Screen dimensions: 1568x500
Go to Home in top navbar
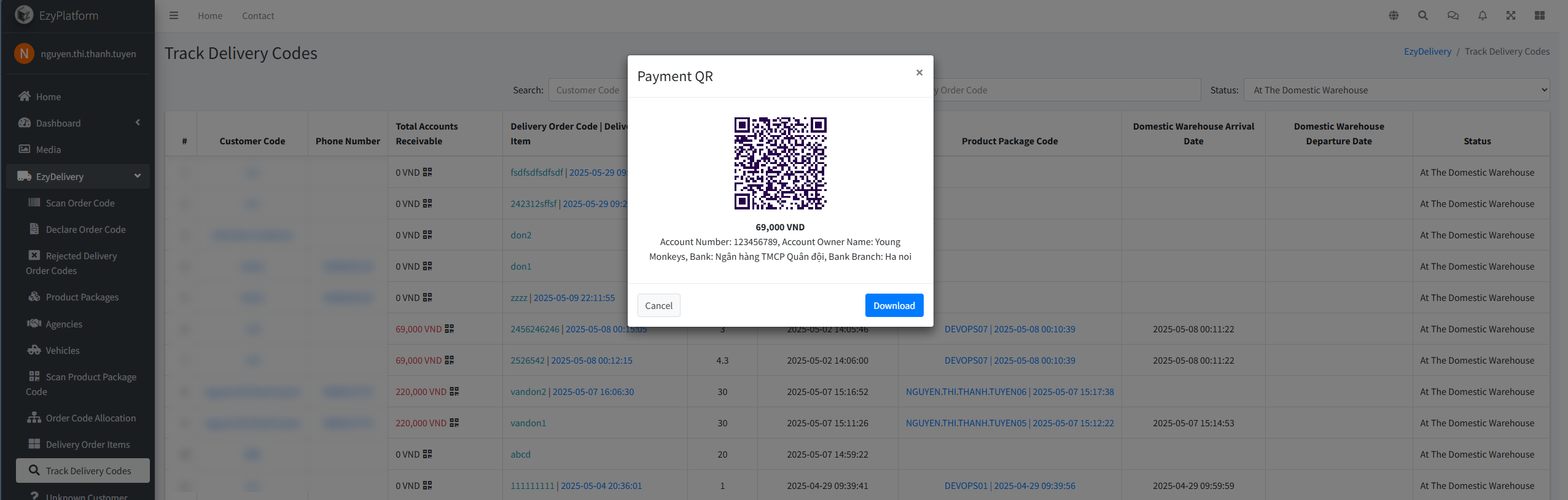(210, 15)
